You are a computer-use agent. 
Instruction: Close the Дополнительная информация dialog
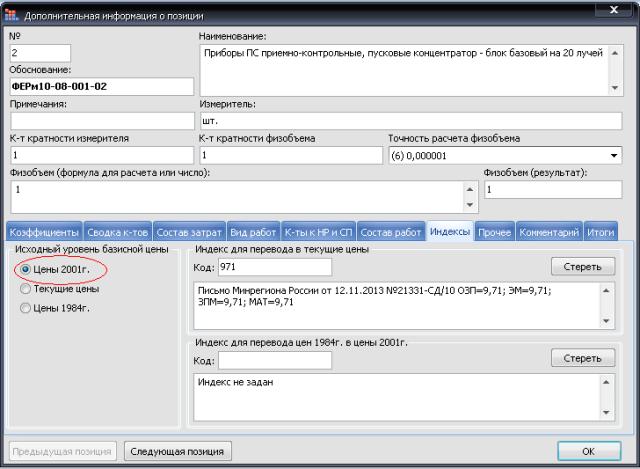(613, 10)
